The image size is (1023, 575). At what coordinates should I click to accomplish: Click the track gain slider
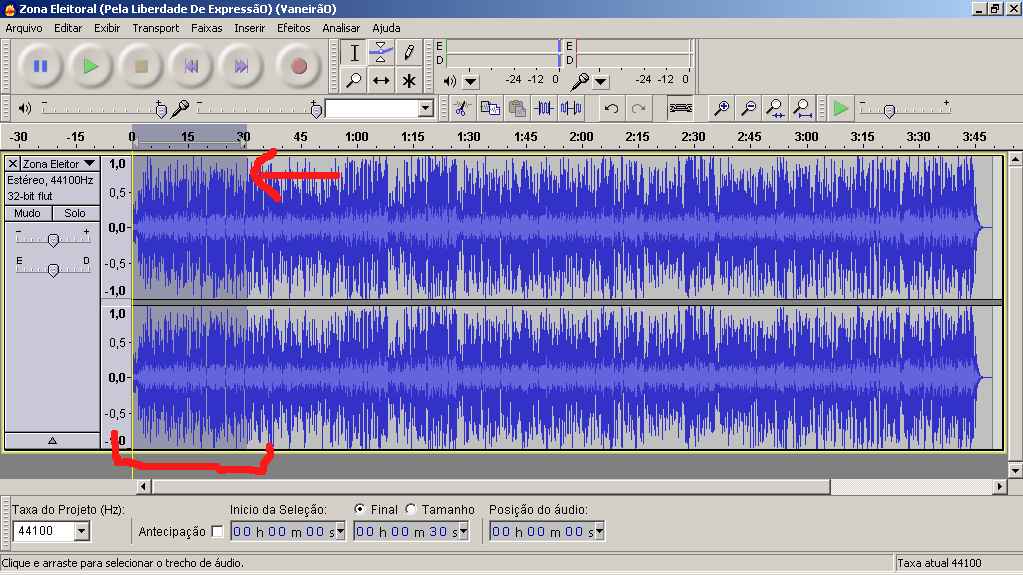[x=53, y=240]
